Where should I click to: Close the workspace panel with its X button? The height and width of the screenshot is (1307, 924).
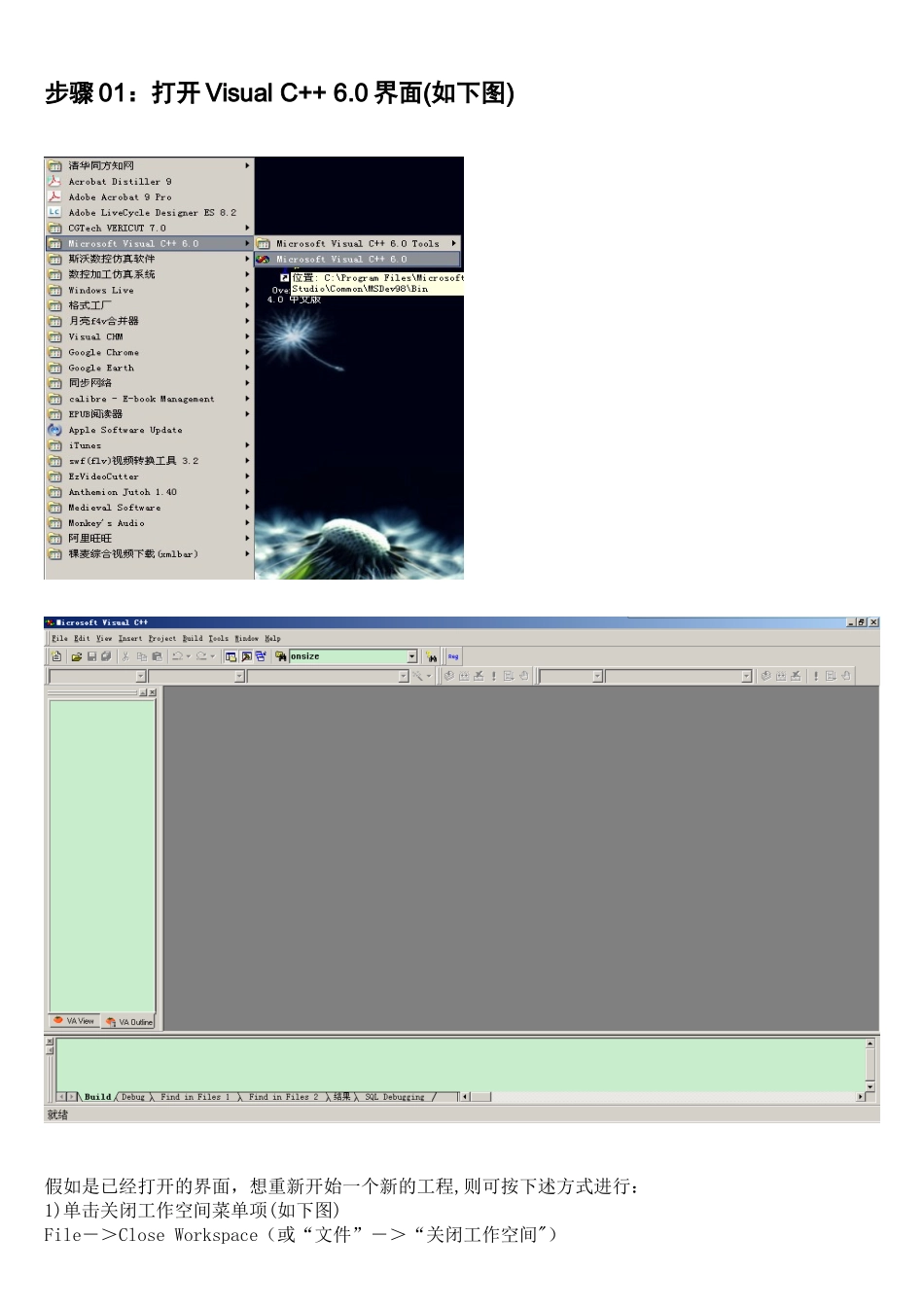coord(152,692)
